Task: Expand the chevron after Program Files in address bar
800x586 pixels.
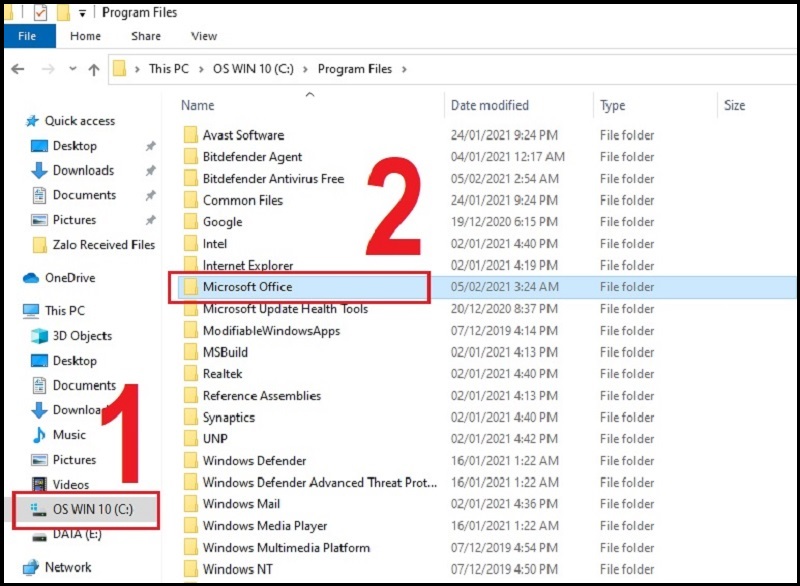Action: [403, 69]
